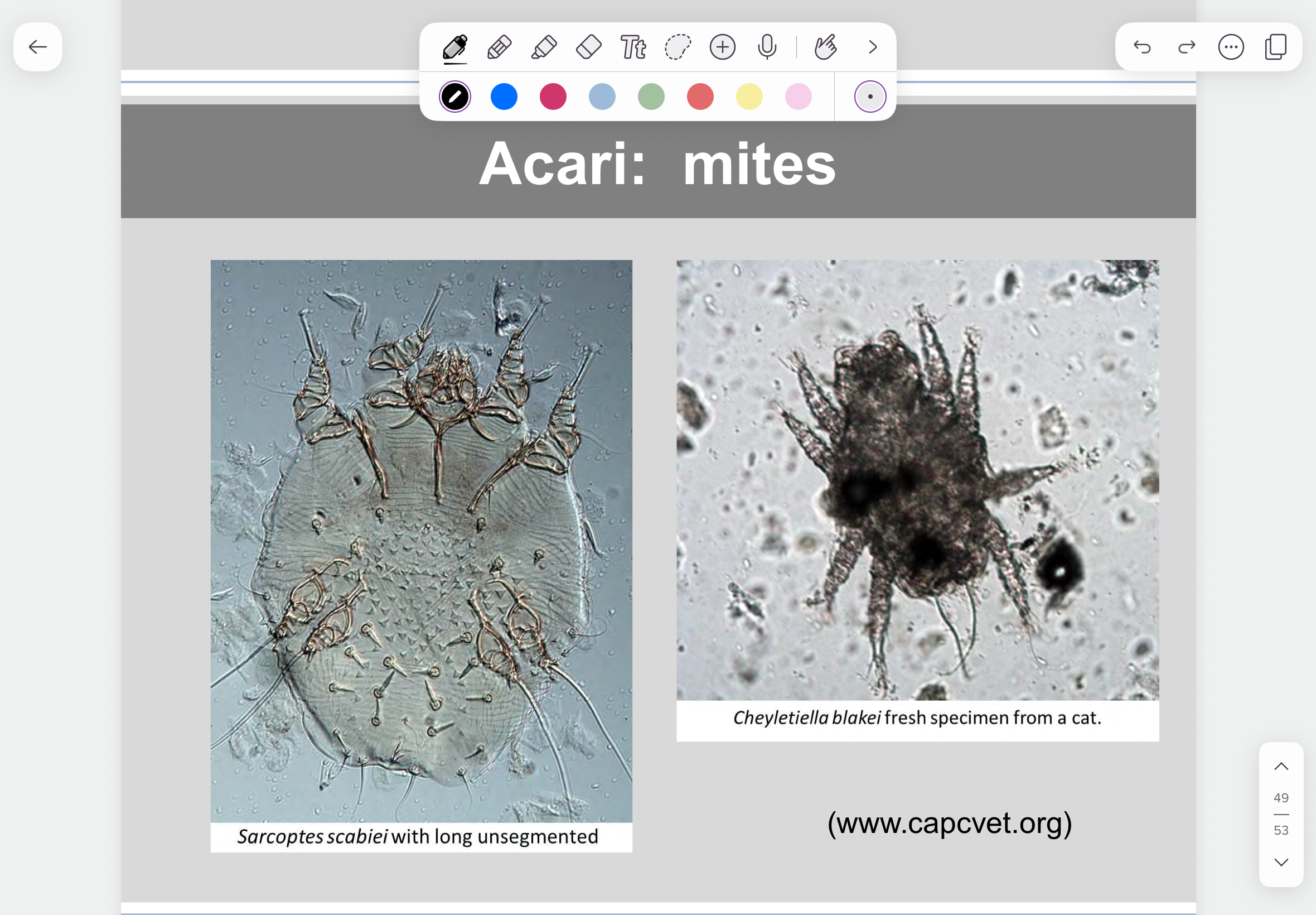
Task: Undo the last action
Action: click(x=1142, y=47)
